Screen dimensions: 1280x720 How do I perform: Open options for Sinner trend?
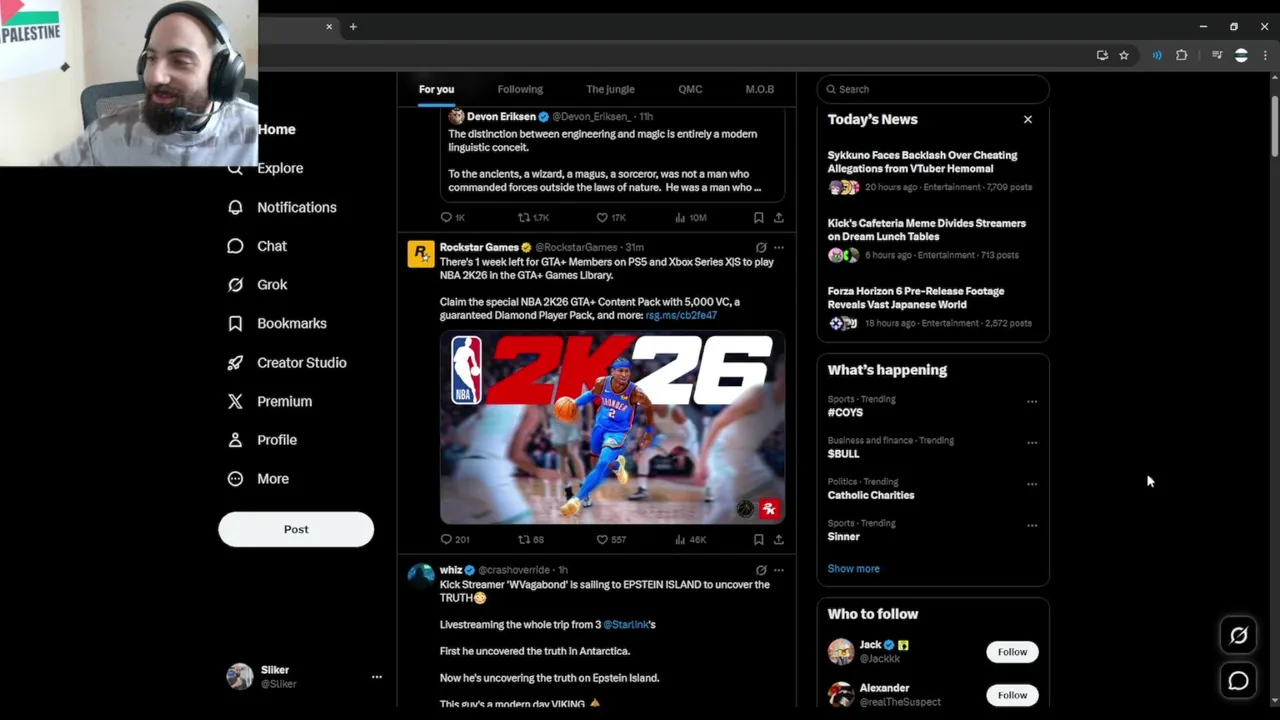coord(1032,526)
